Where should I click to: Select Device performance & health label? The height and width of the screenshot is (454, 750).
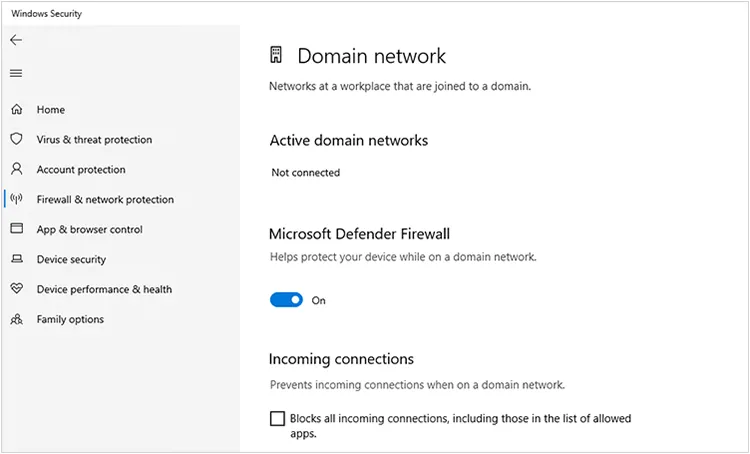tap(104, 290)
